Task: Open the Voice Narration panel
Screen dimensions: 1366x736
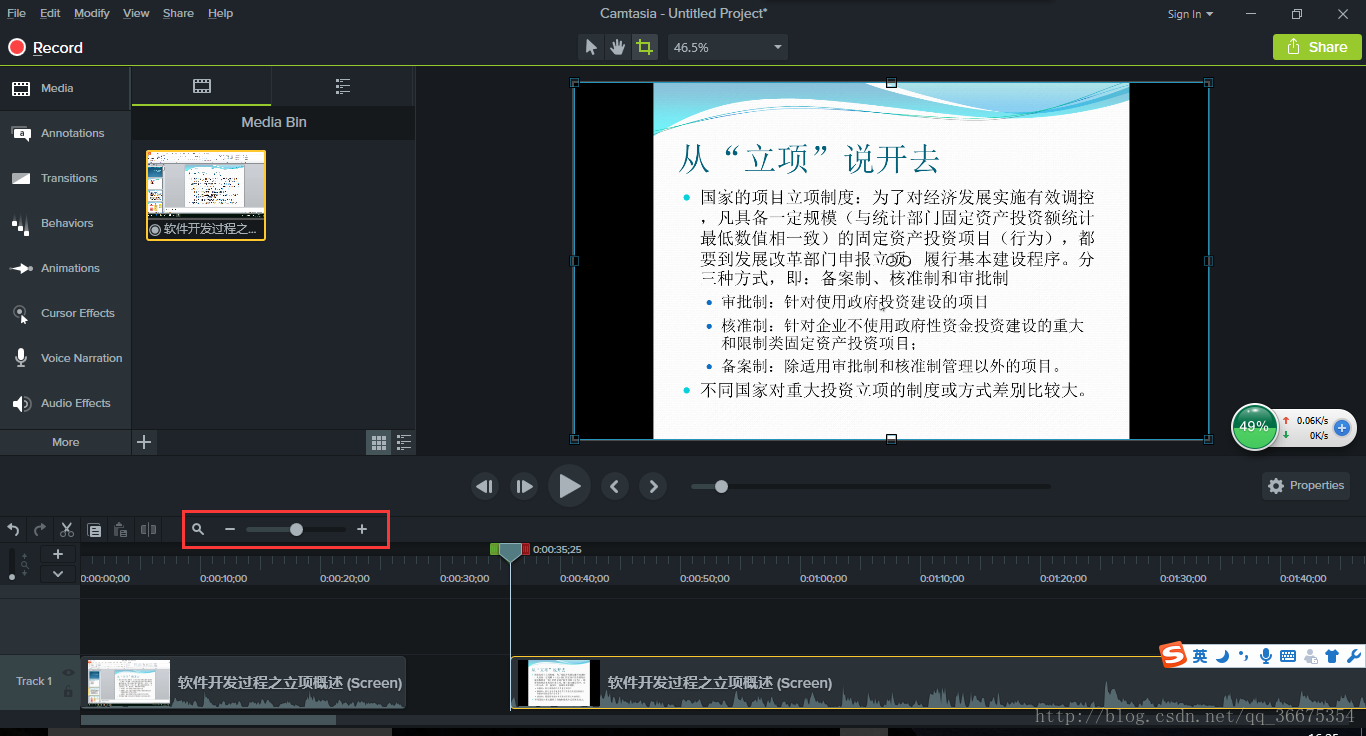Action: point(65,358)
